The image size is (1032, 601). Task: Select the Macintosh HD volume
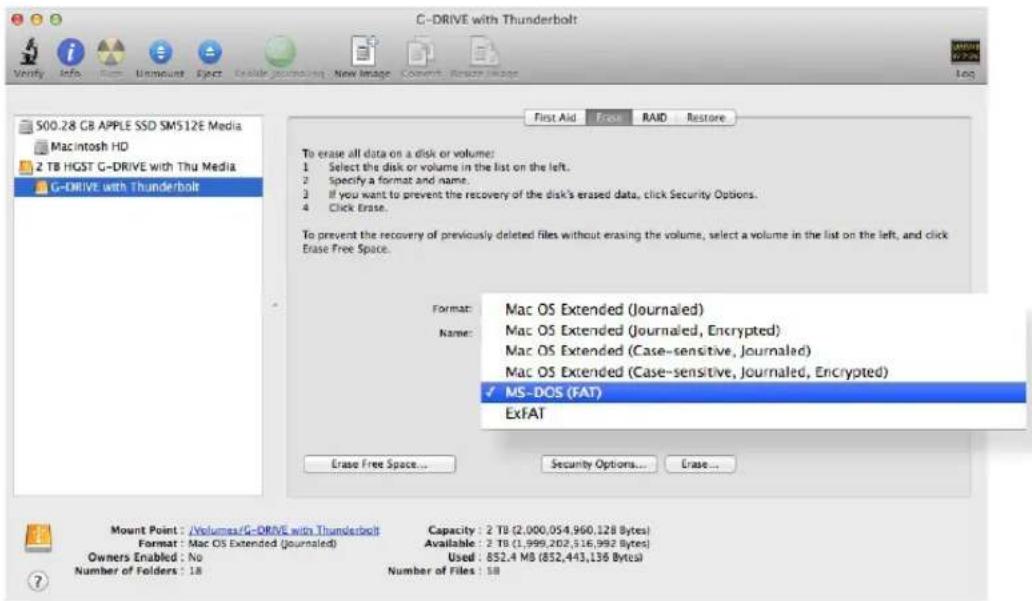coord(138,146)
